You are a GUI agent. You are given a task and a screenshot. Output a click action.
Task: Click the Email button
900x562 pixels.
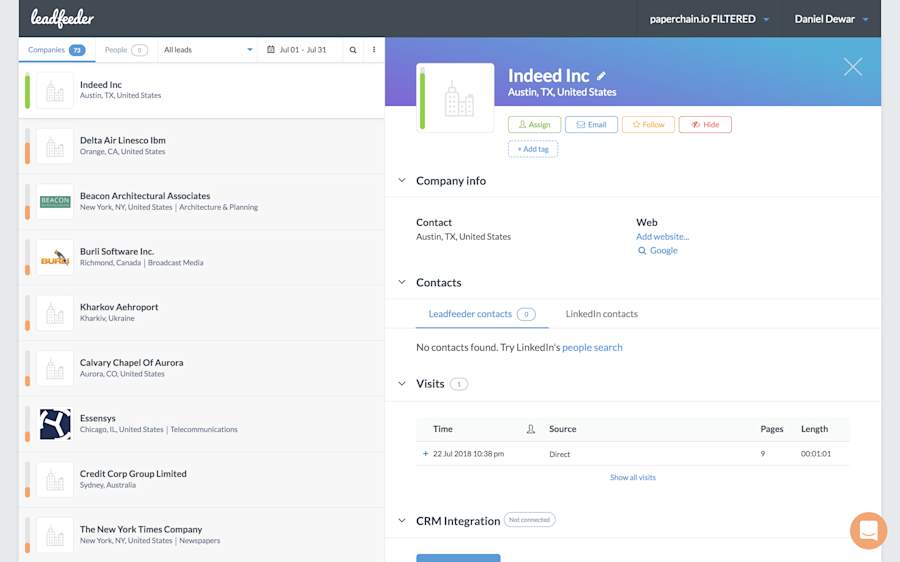click(591, 125)
